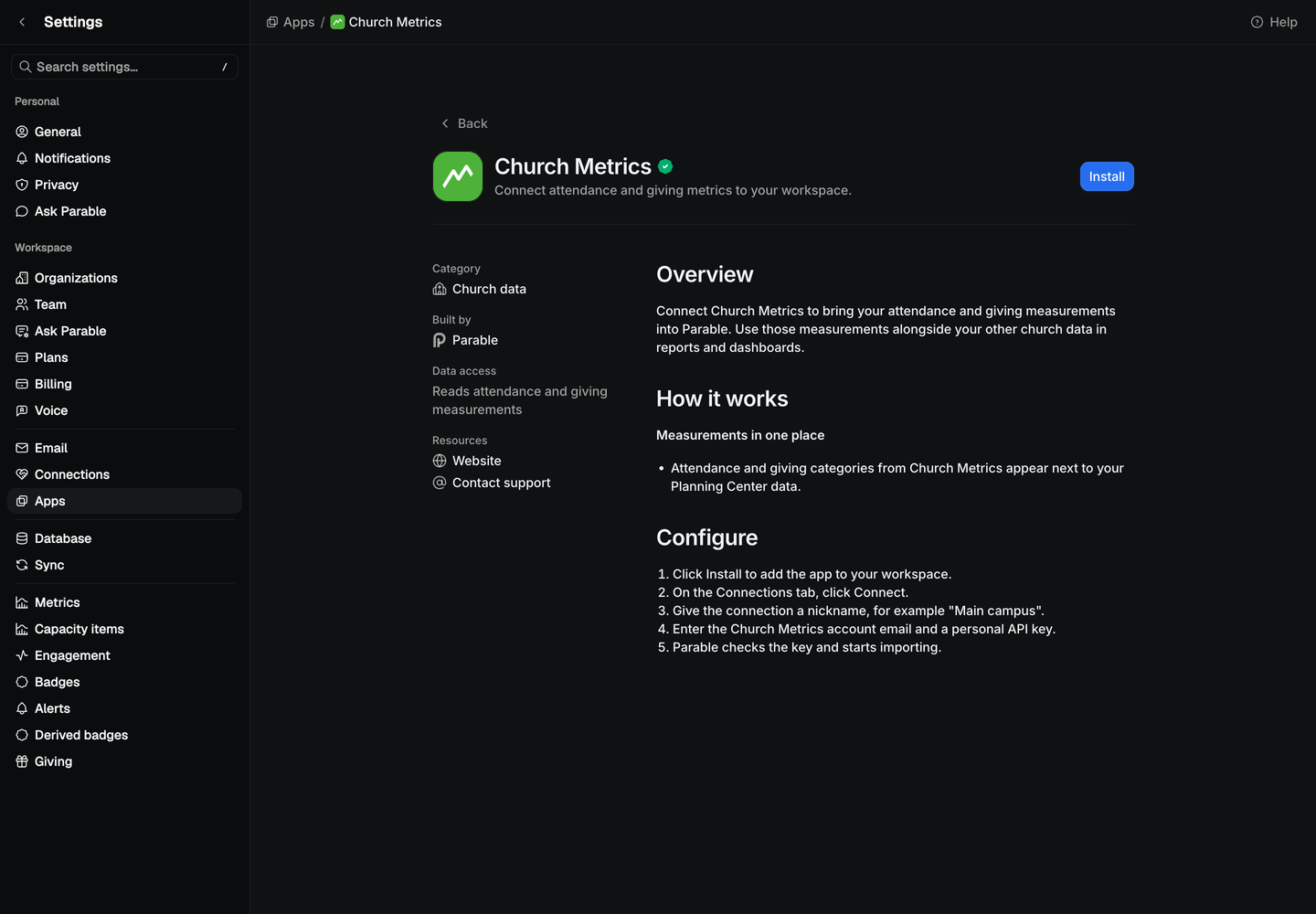Click the Search settings input field
1316x914 pixels.
click(124, 67)
